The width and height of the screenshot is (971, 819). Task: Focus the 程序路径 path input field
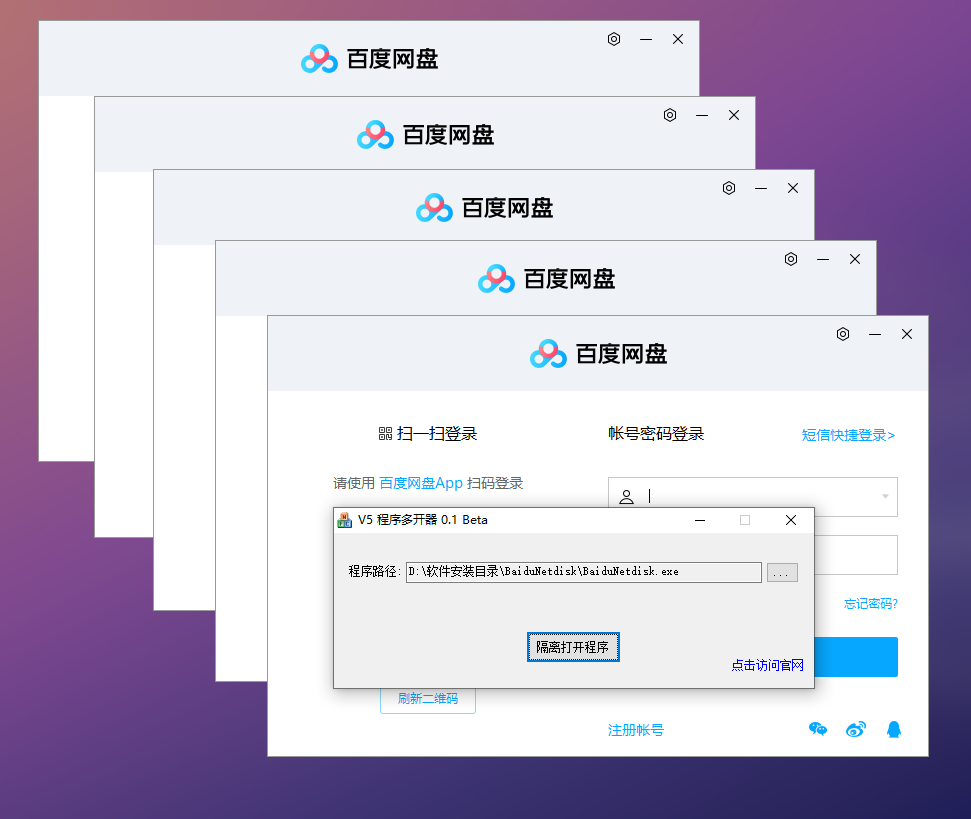[583, 572]
